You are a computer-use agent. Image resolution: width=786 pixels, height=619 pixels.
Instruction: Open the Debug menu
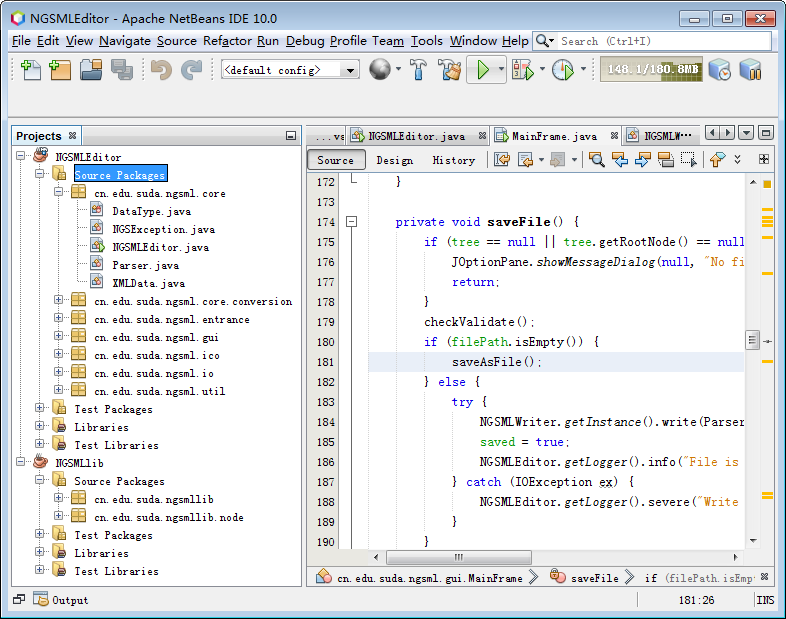[x=305, y=41]
